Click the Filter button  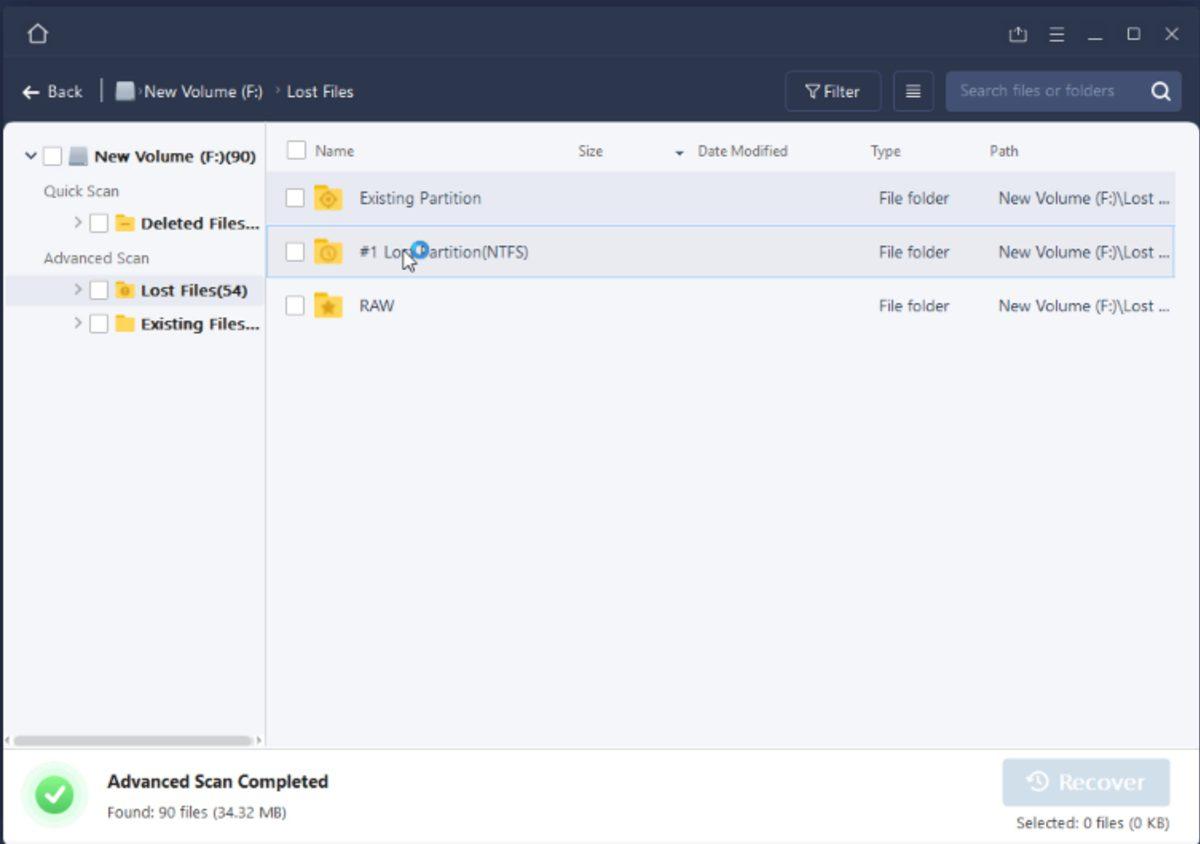(833, 91)
